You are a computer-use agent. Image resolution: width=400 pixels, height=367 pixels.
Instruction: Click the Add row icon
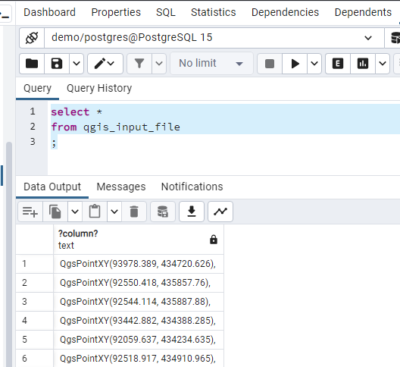(x=30, y=211)
